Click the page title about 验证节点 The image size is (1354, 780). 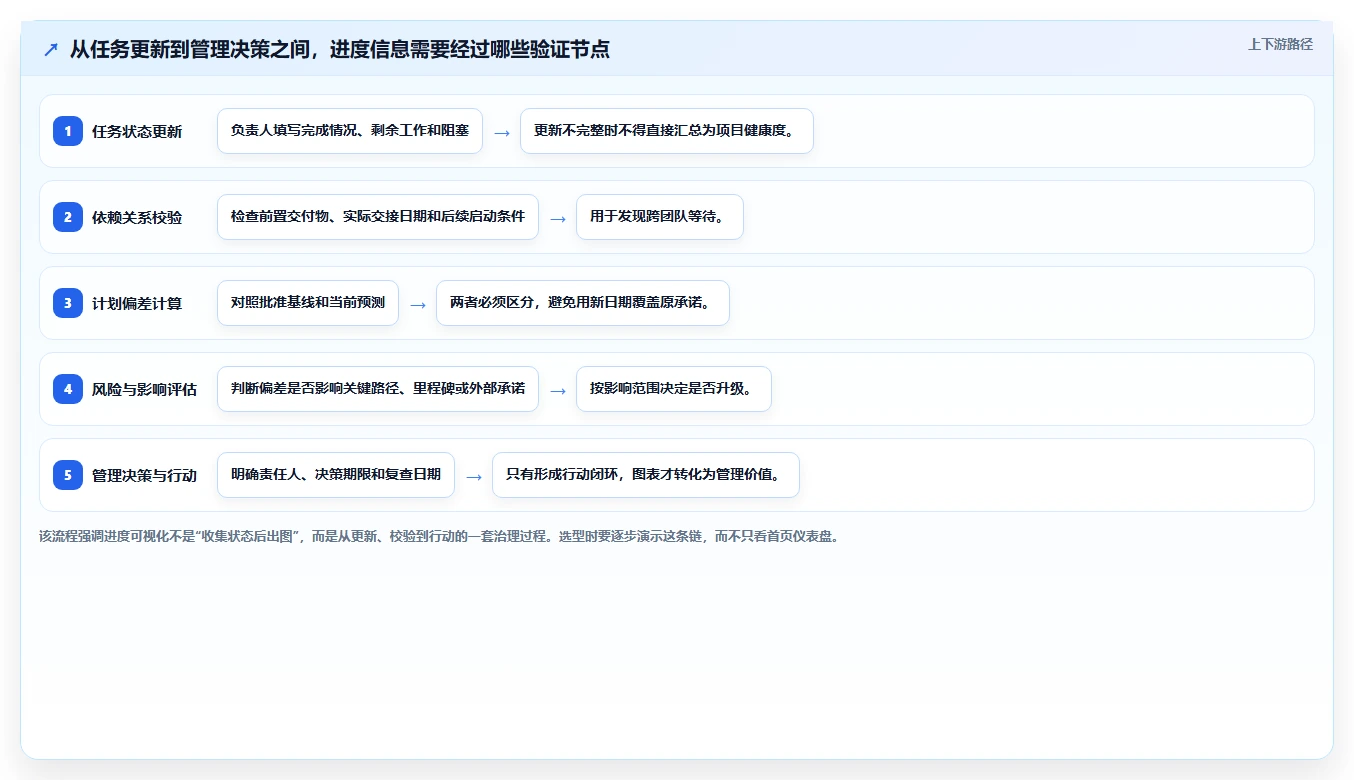pos(340,49)
